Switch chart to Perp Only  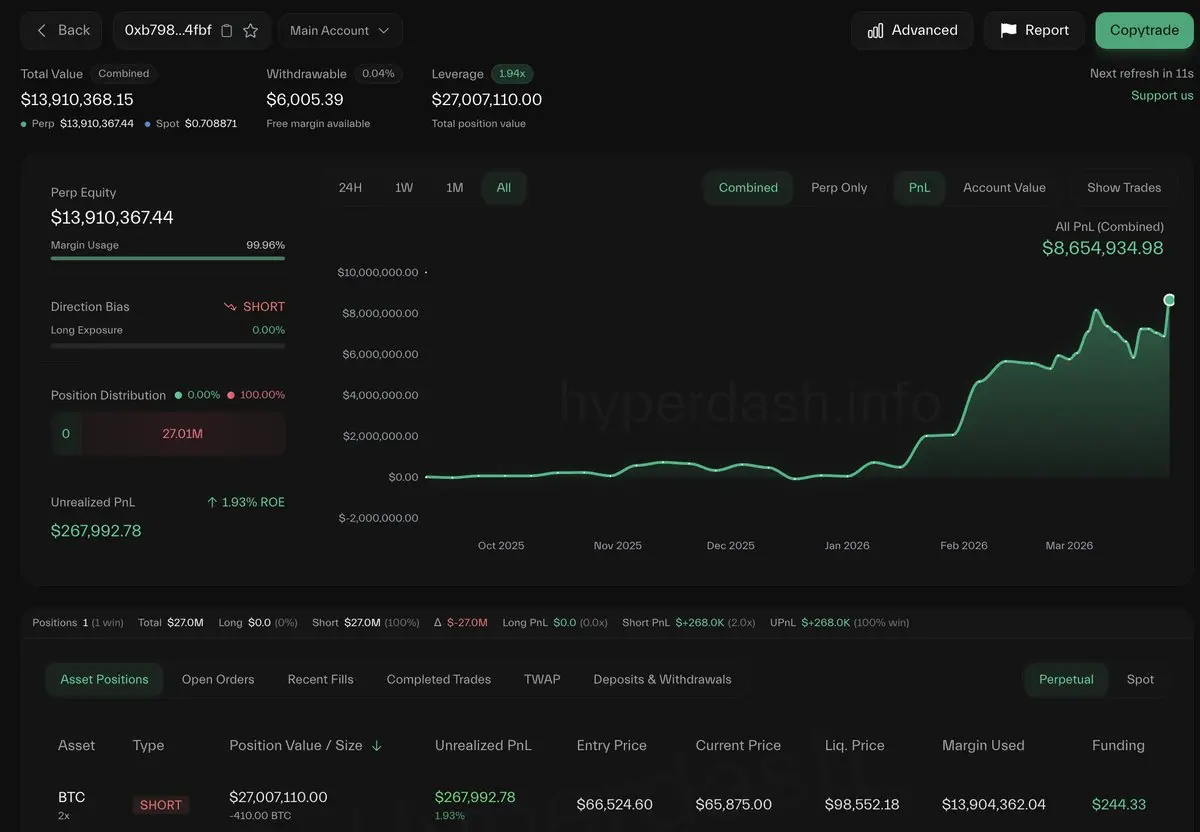pos(839,188)
